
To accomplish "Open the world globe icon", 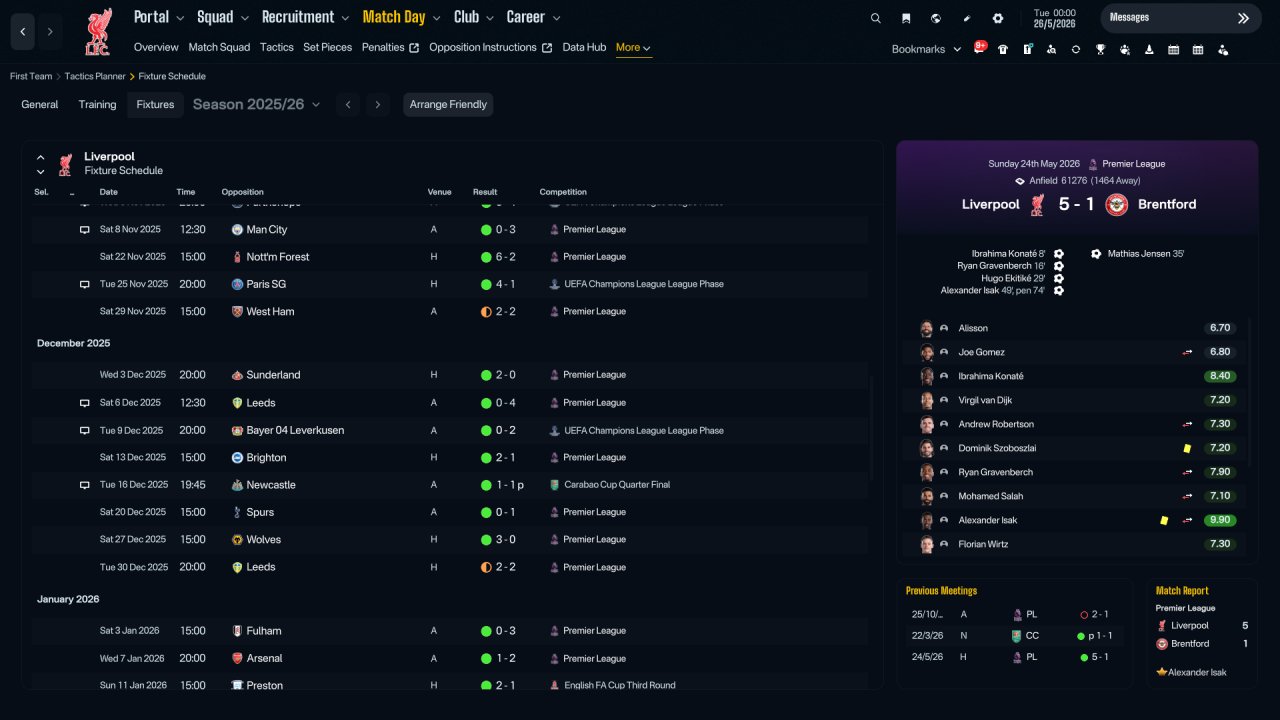I will [x=936, y=18].
